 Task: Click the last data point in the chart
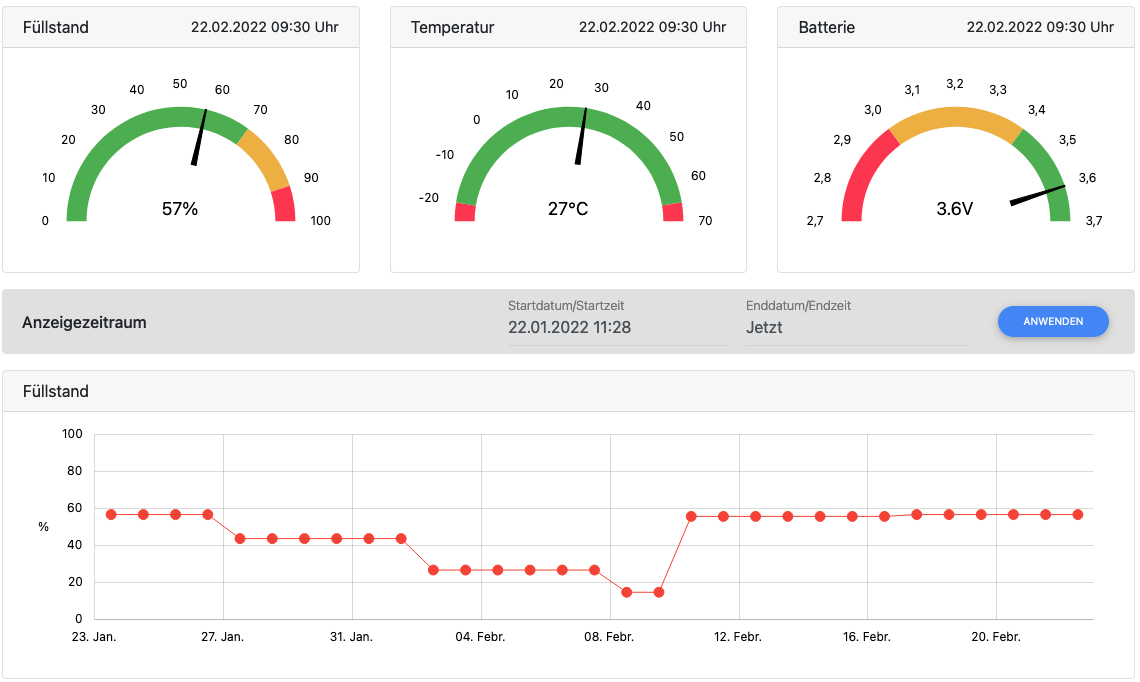pyautogui.click(x=1078, y=514)
